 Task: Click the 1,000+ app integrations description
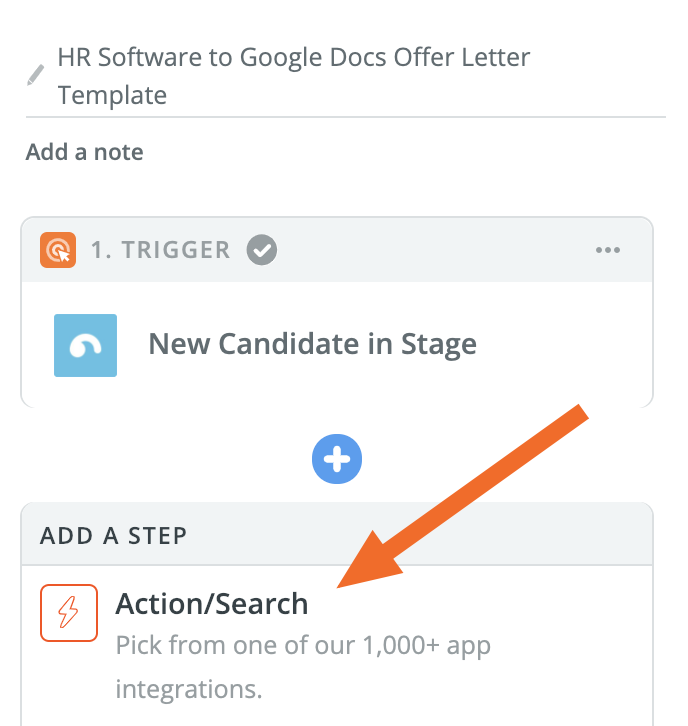coord(303,667)
